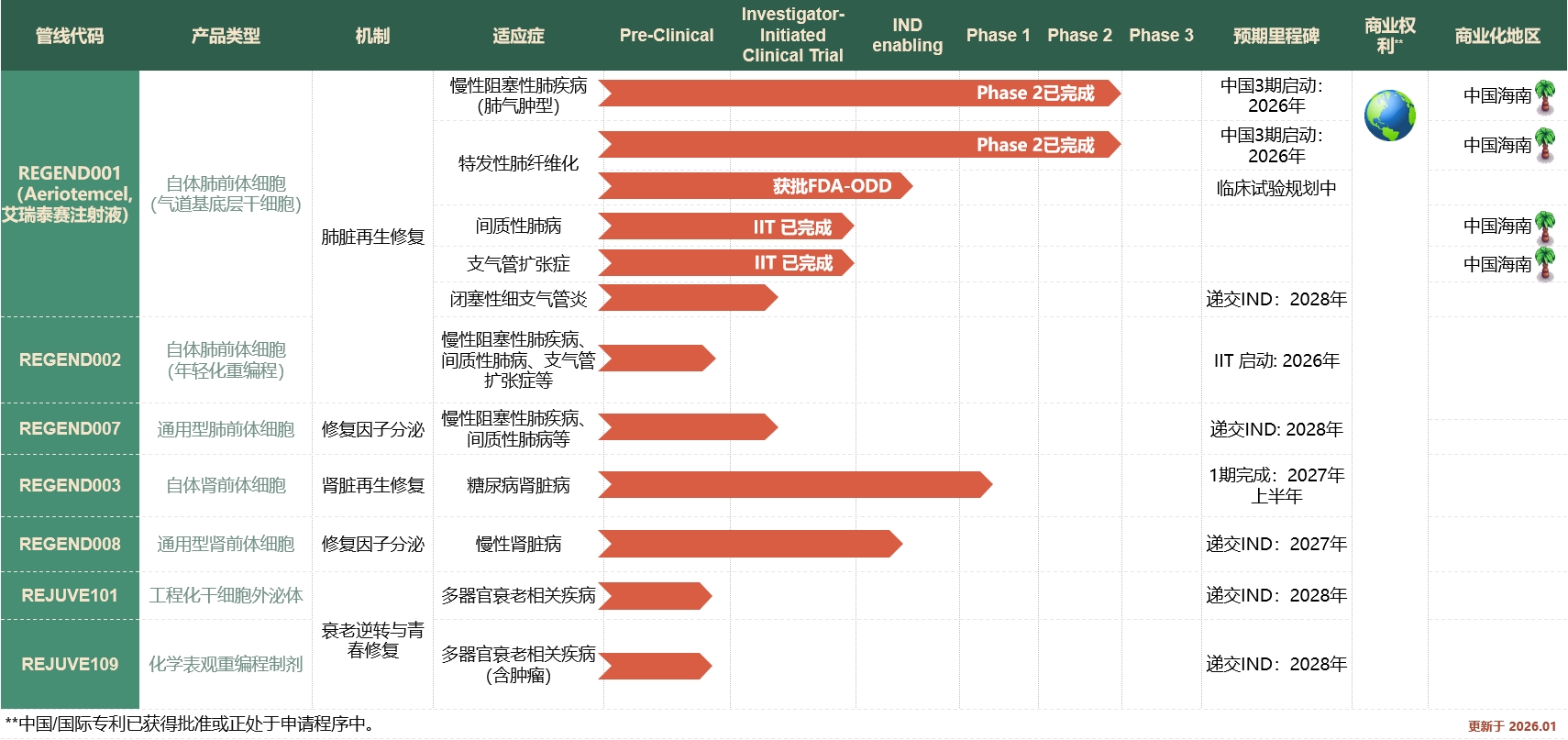Click the palm tree beside the IPF Phase 2 bar
Screen dimensions: 1568x740
[1545, 145]
